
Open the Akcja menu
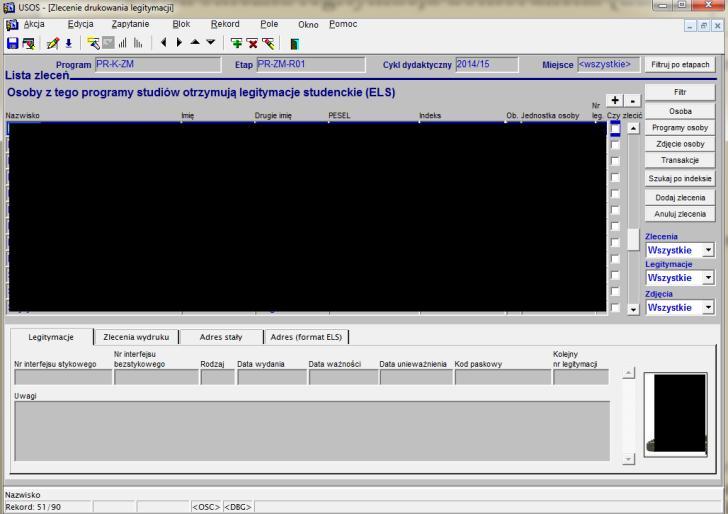point(34,24)
